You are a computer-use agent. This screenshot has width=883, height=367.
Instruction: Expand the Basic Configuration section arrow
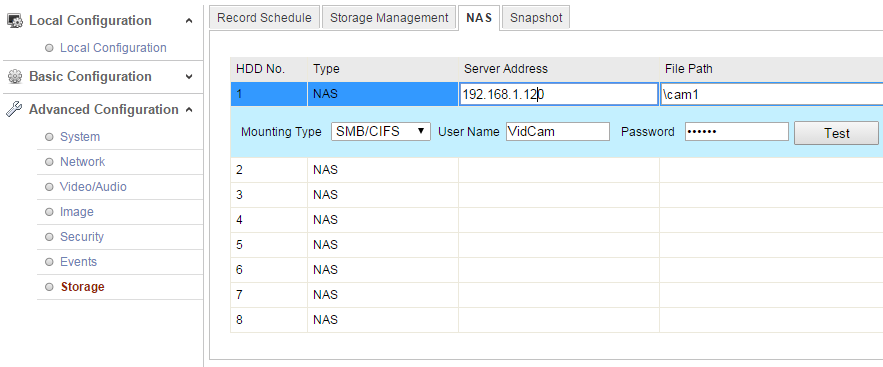(189, 77)
